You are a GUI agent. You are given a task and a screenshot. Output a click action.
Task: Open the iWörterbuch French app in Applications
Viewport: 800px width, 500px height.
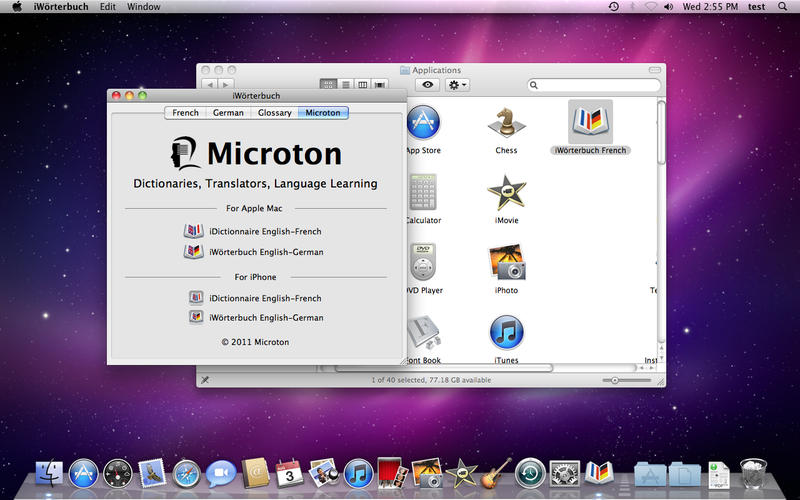(x=590, y=122)
